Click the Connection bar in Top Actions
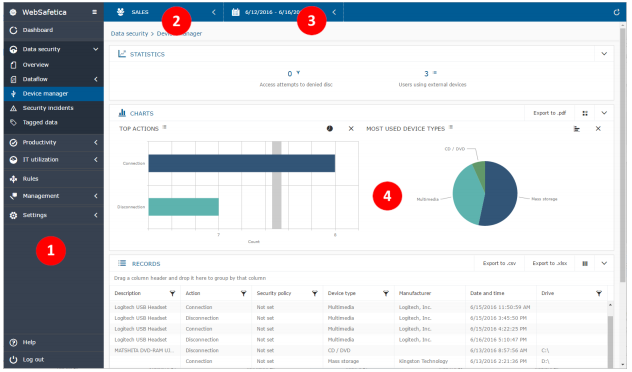 [x=241, y=164]
